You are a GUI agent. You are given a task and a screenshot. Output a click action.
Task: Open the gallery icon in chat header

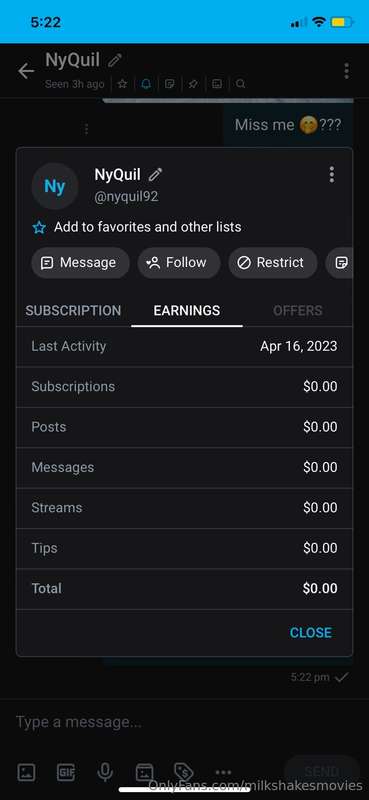[x=217, y=84]
